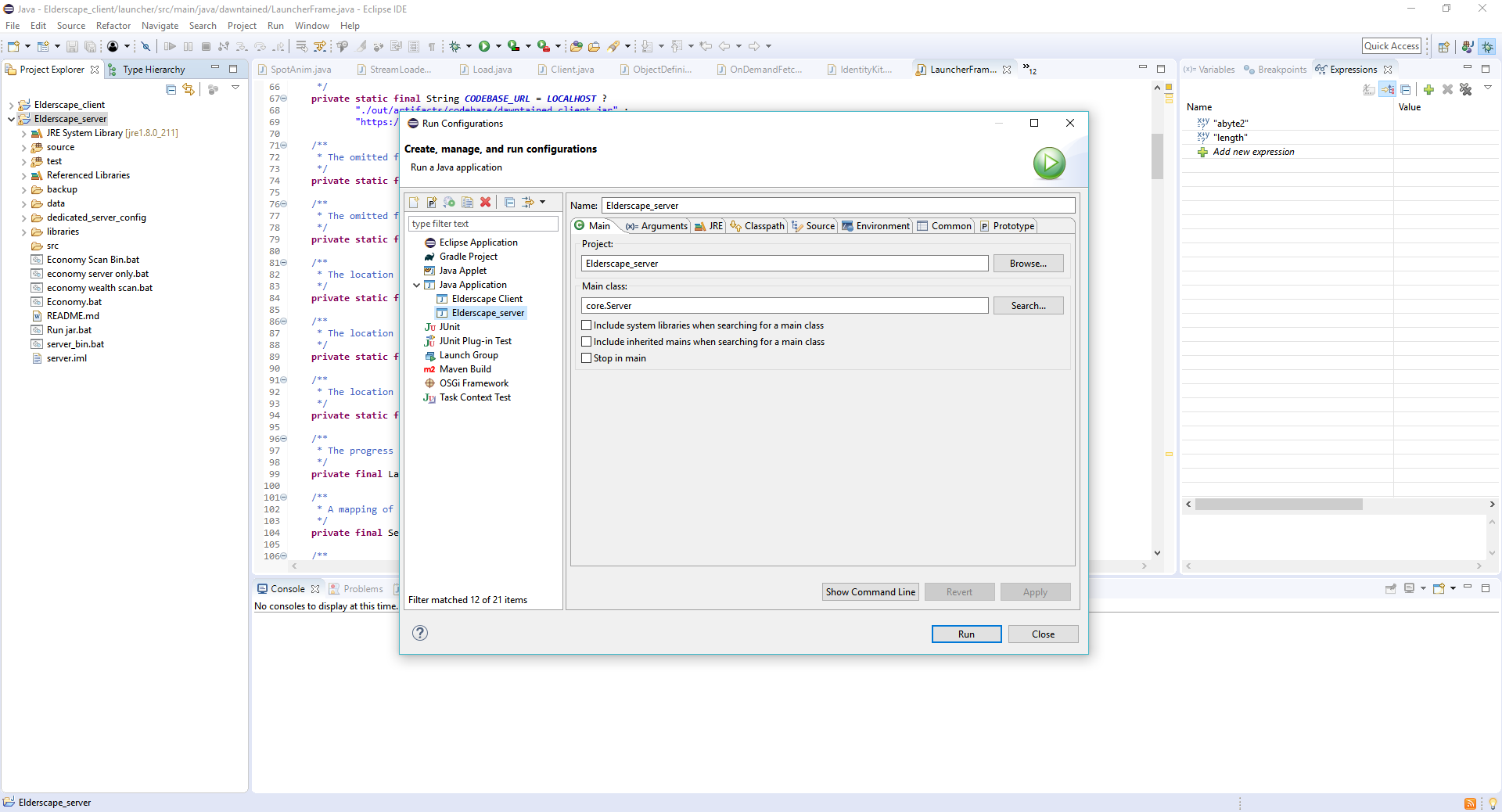The width and height of the screenshot is (1502, 812).
Task: Click the export launch configuration icon
Action: [x=449, y=203]
